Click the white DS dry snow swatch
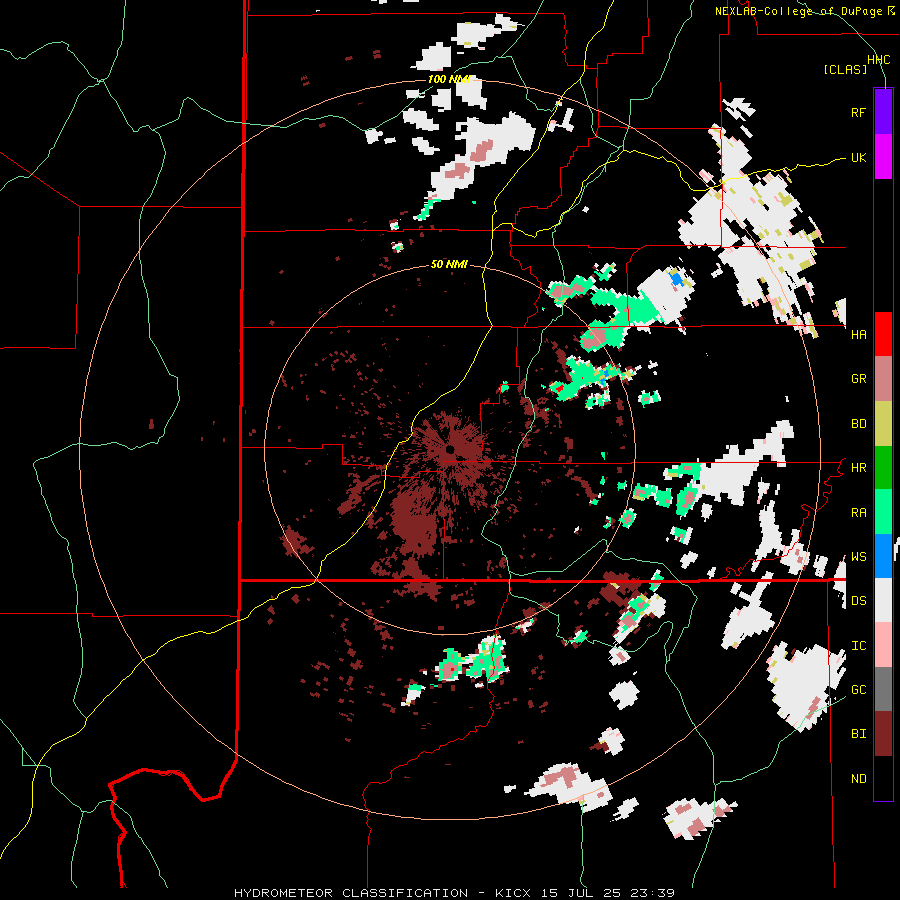 tap(883, 600)
